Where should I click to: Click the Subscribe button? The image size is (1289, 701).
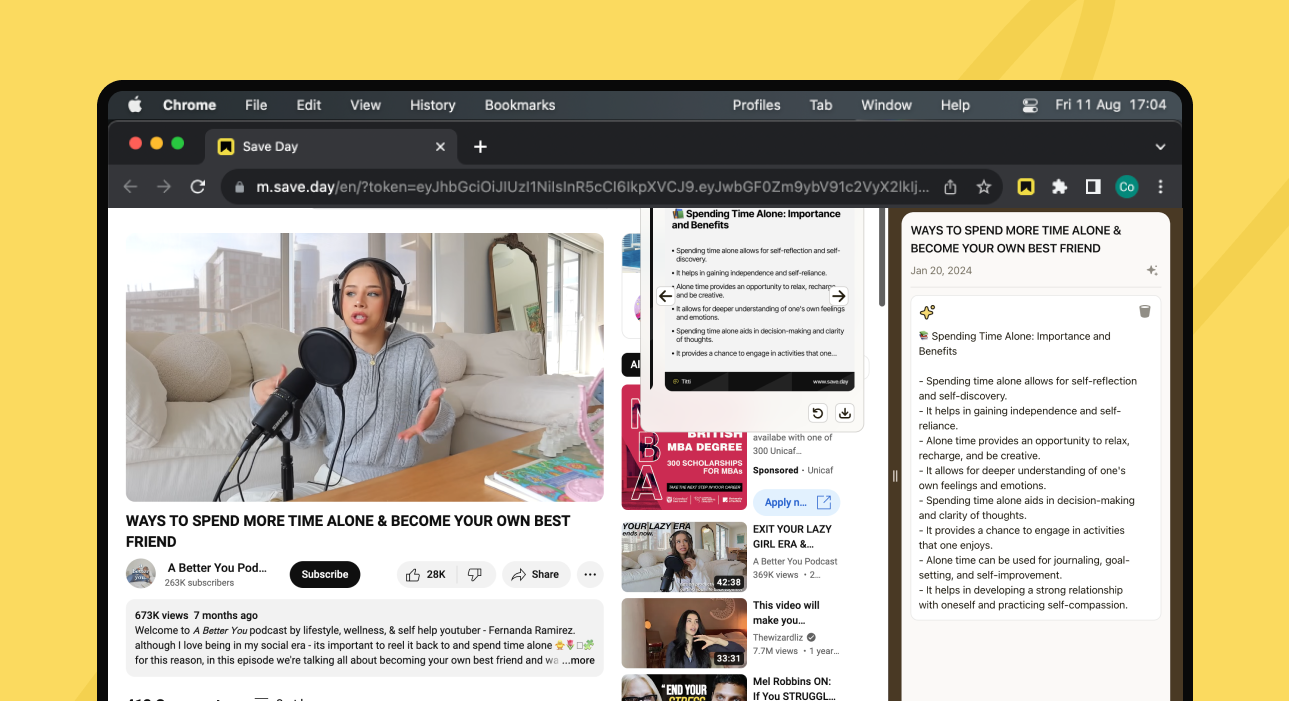point(325,574)
